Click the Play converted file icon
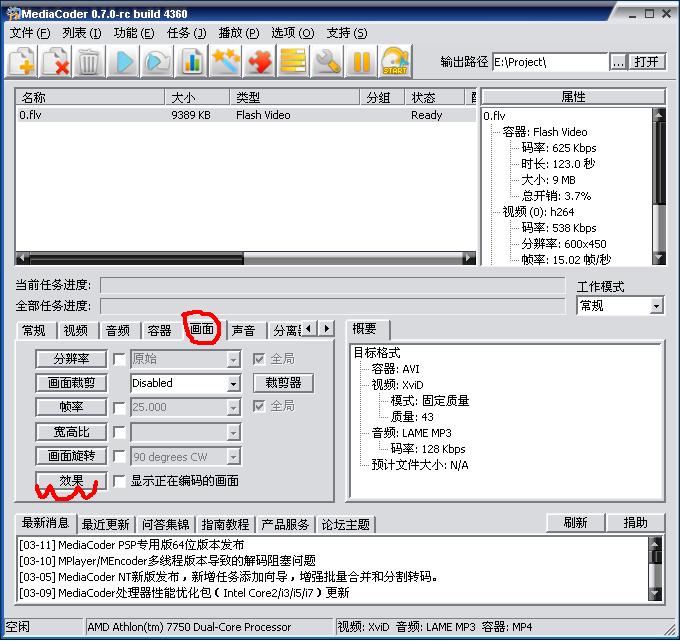The image size is (680, 641). tap(157, 62)
